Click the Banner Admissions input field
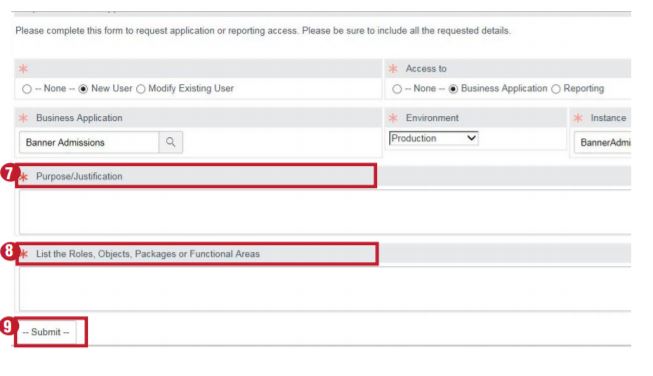 click(89, 142)
